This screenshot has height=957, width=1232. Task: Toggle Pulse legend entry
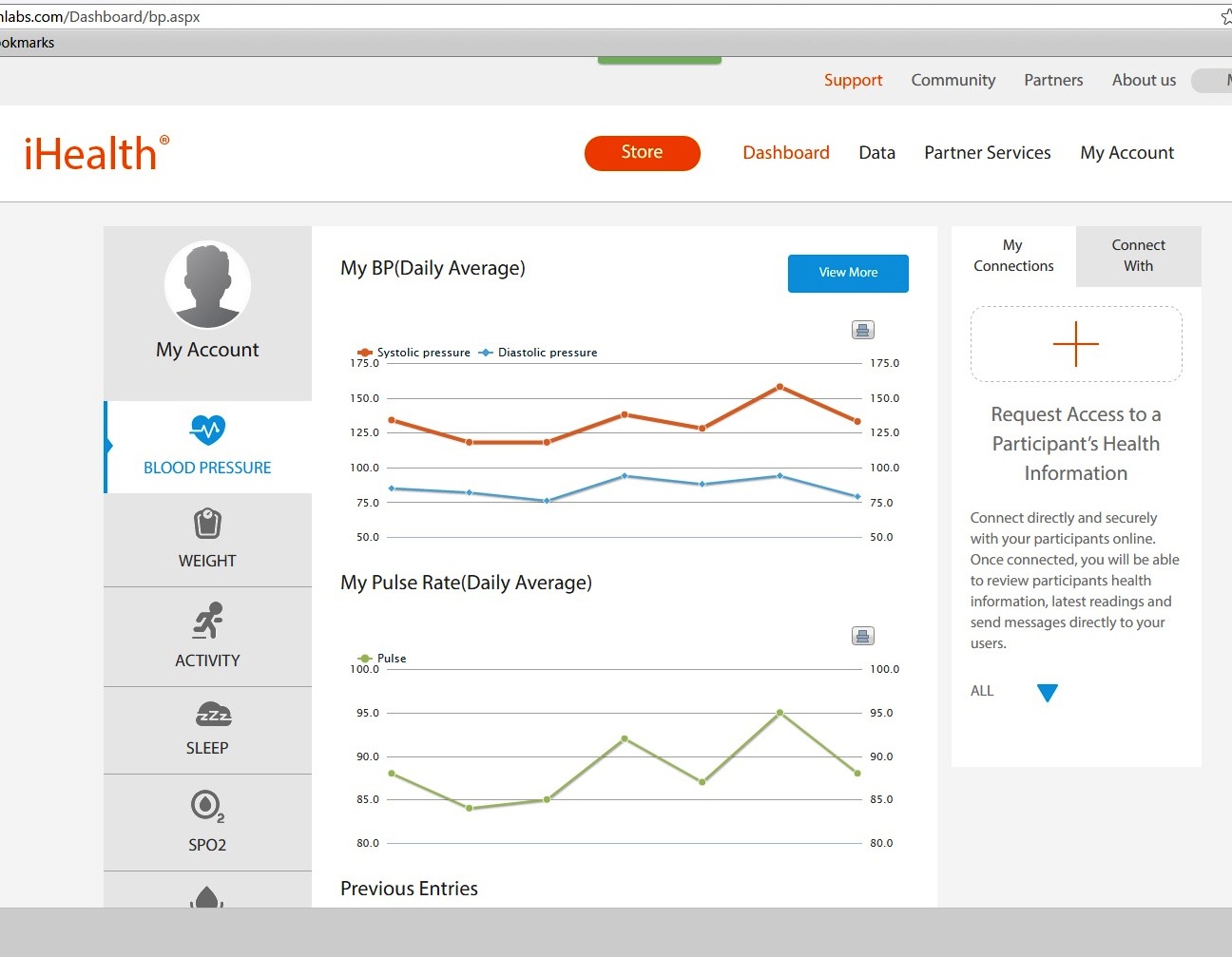(x=381, y=659)
